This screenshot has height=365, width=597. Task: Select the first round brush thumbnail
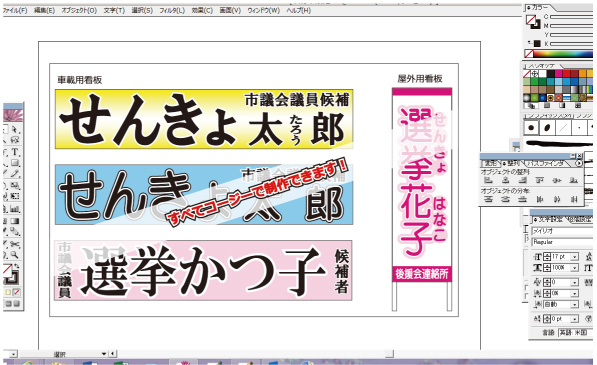(x=531, y=128)
